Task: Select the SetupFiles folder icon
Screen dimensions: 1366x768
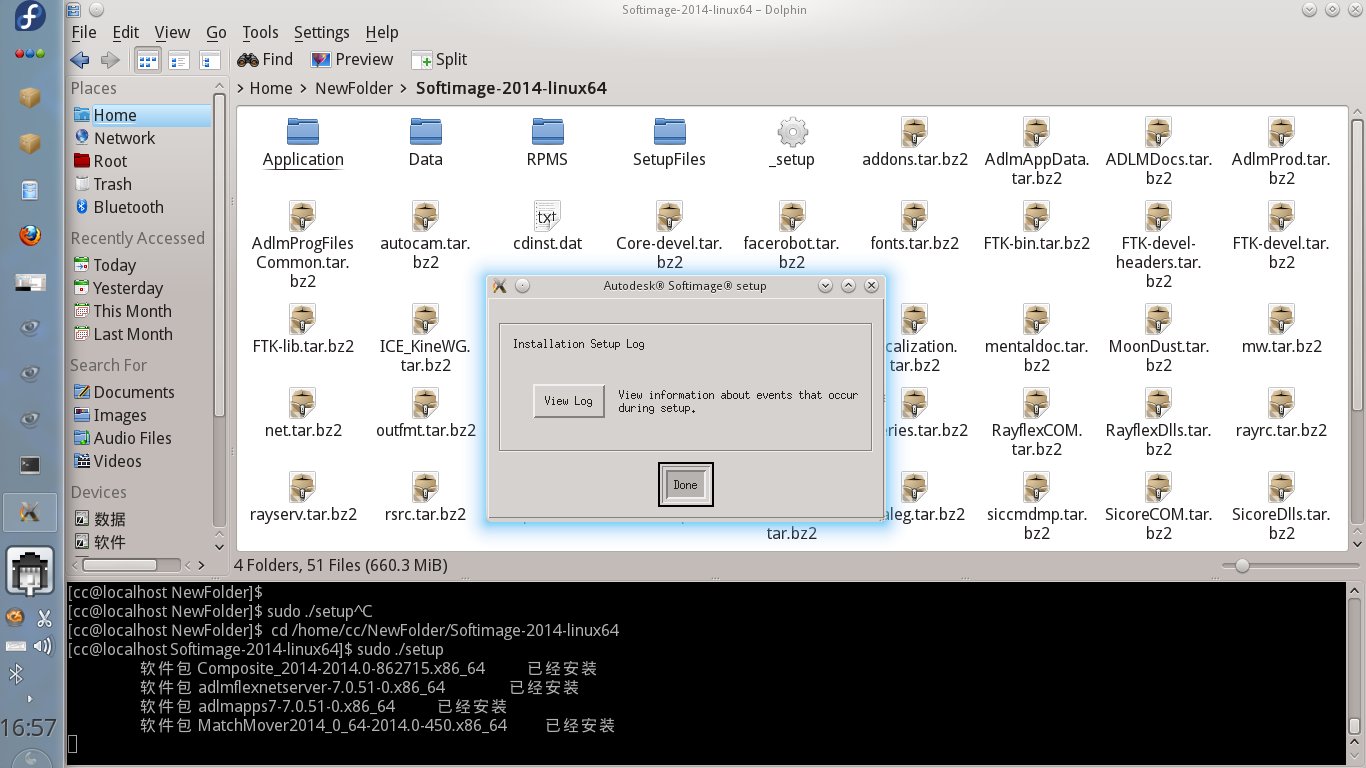Action: click(x=669, y=132)
